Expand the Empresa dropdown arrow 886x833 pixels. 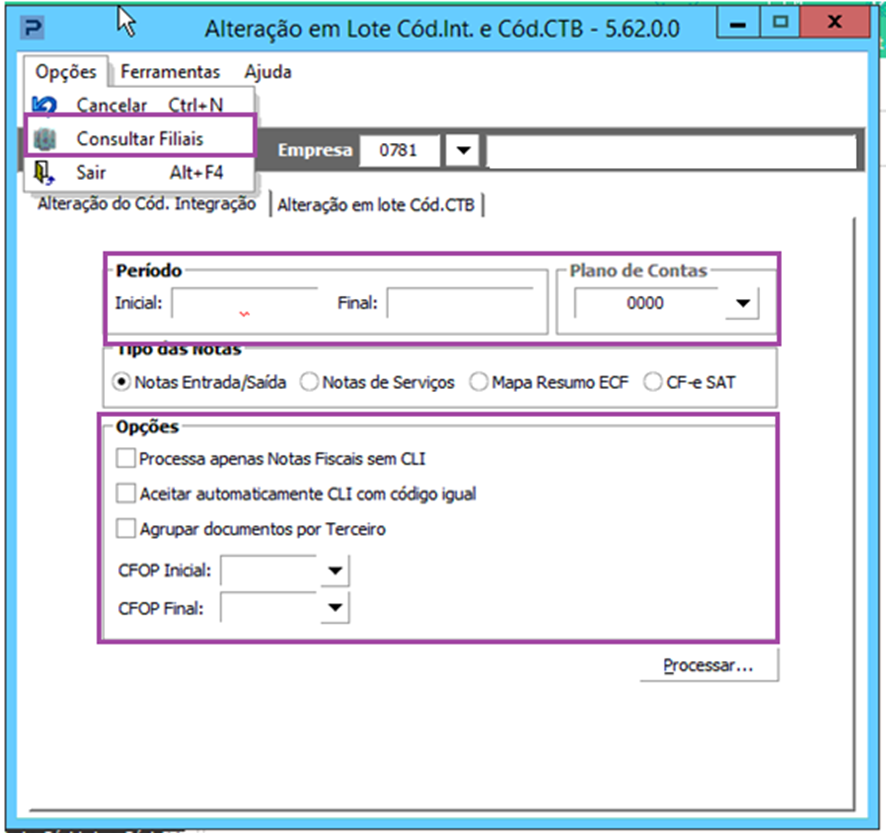tap(463, 150)
